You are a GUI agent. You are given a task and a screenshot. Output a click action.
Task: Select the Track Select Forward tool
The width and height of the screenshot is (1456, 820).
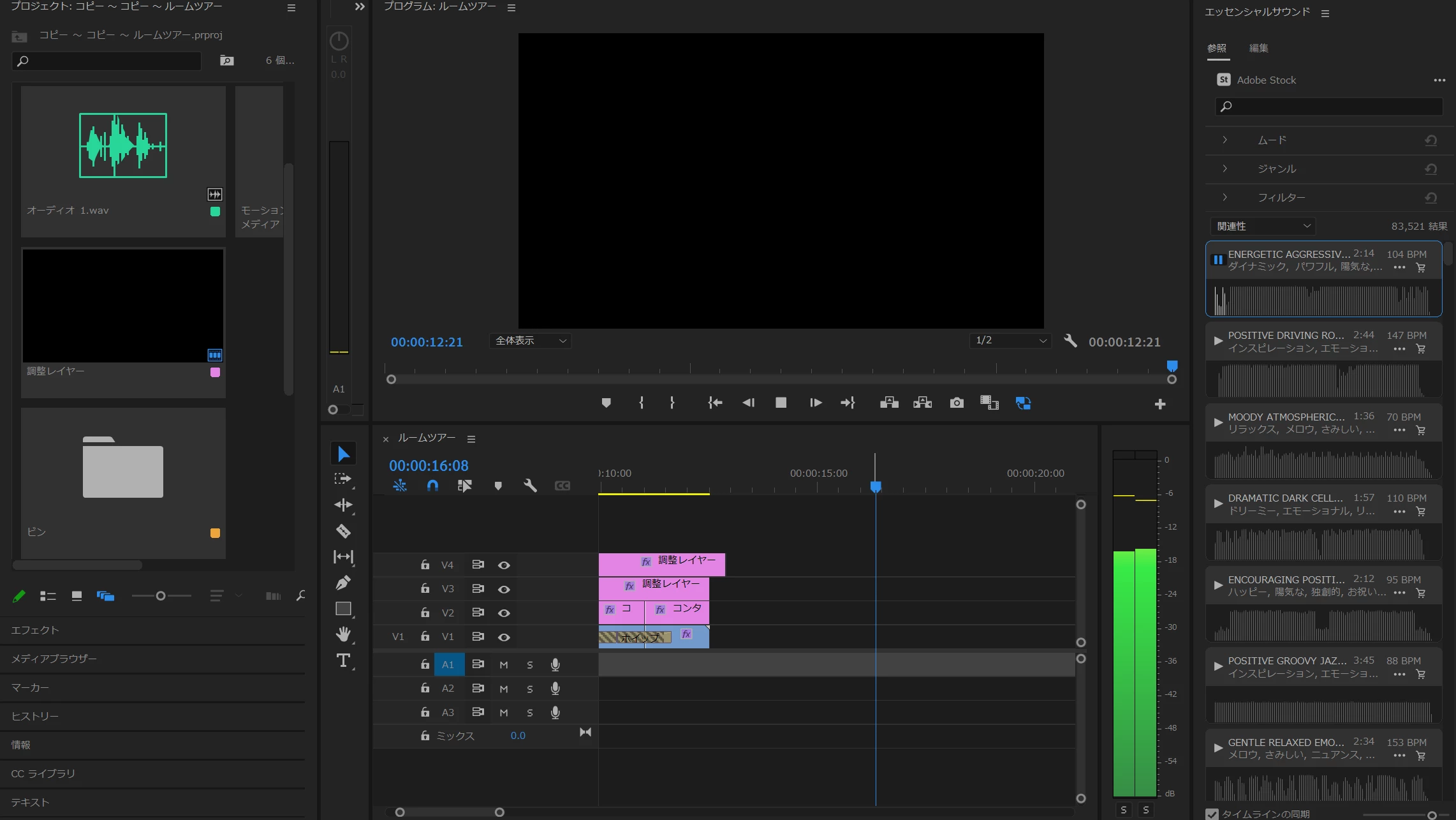(x=343, y=479)
